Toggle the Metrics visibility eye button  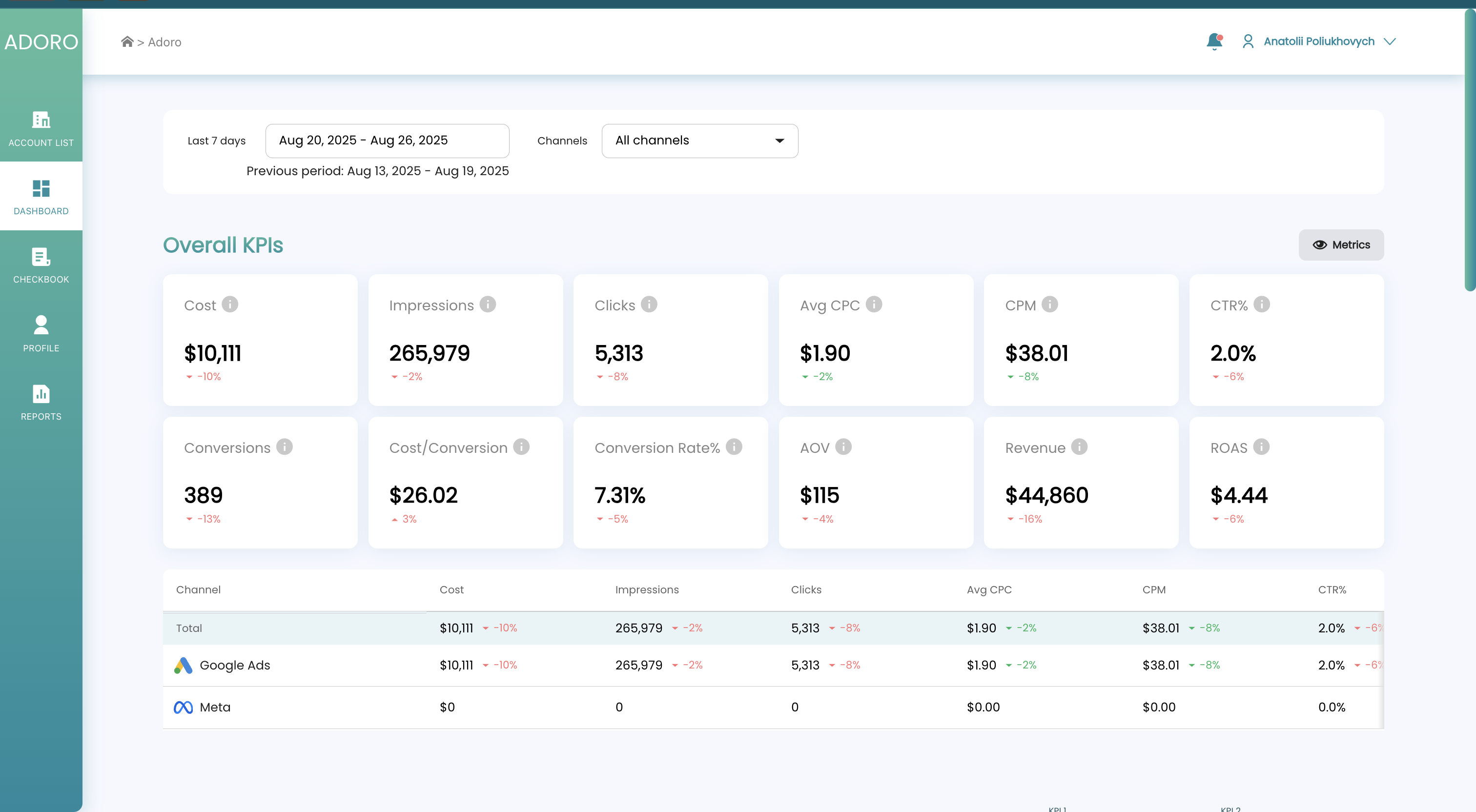coord(1341,244)
